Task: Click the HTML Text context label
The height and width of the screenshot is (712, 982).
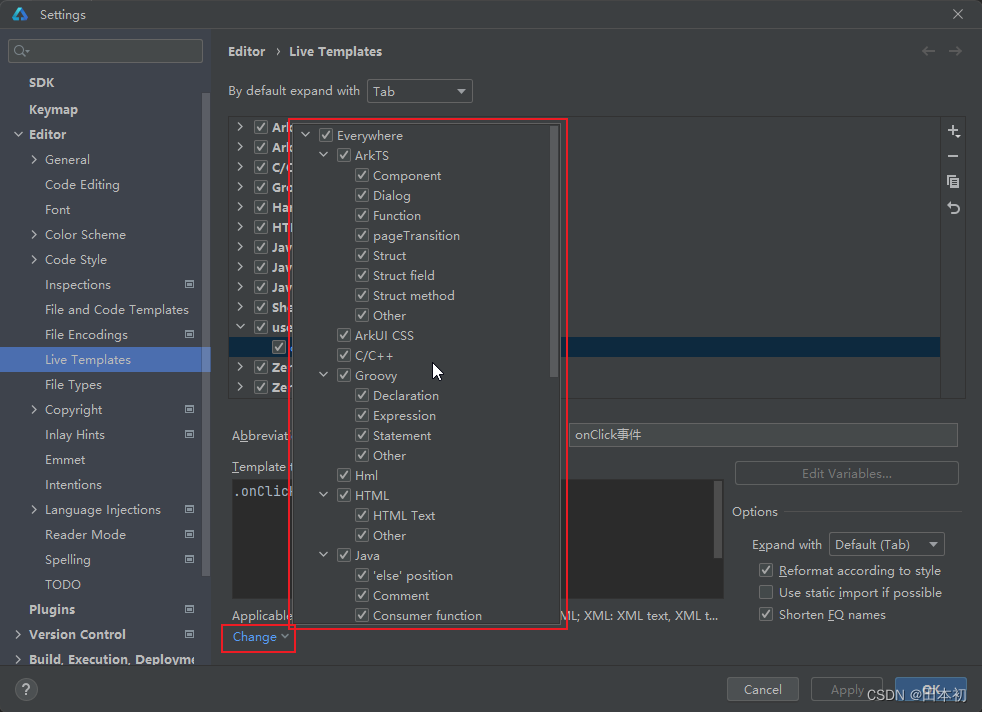Action: (404, 515)
